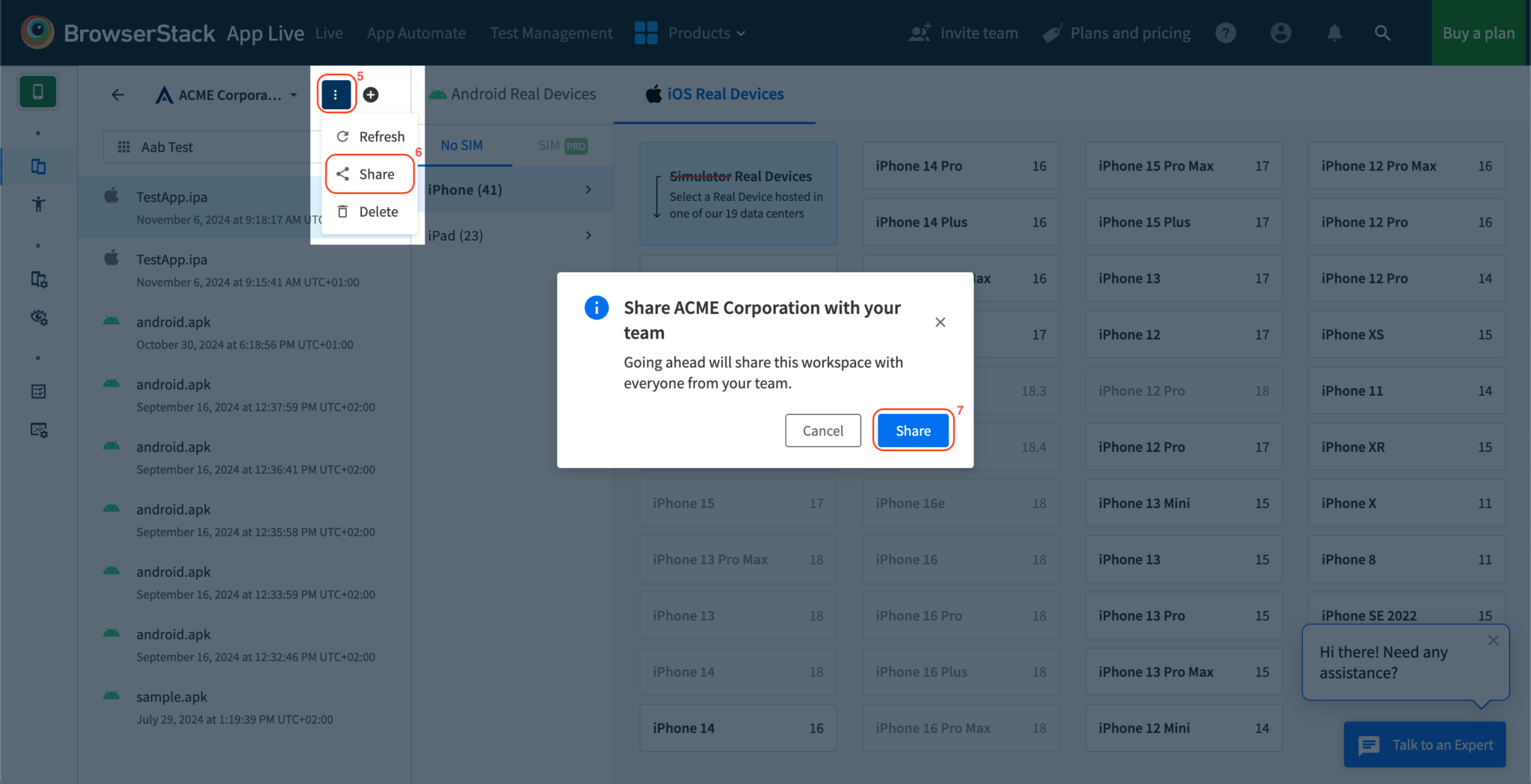
Task: Close the share dialog with X
Action: point(940,322)
